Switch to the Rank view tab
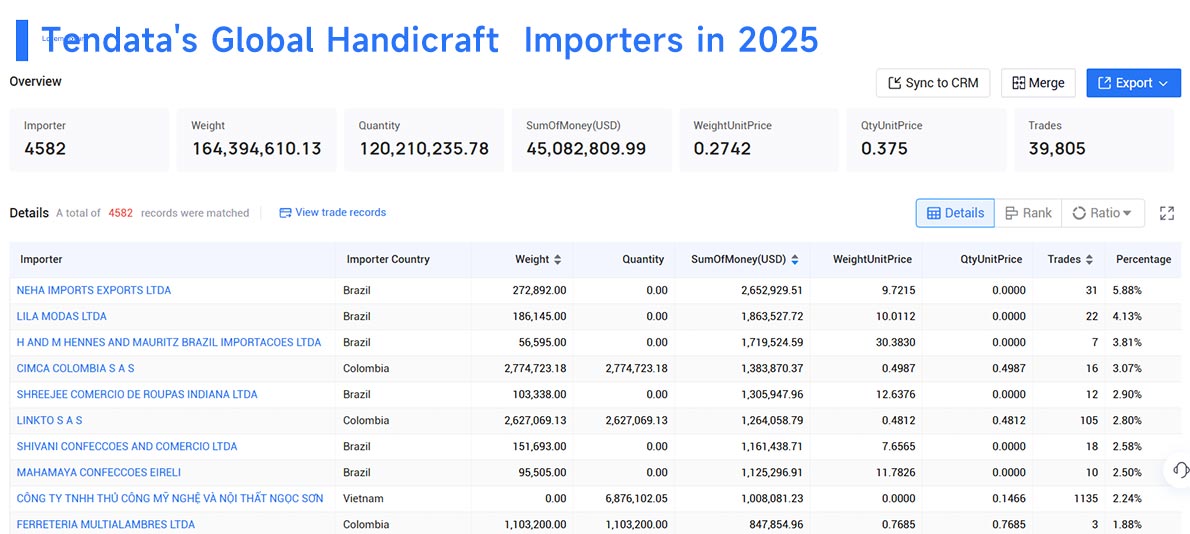 1028,213
